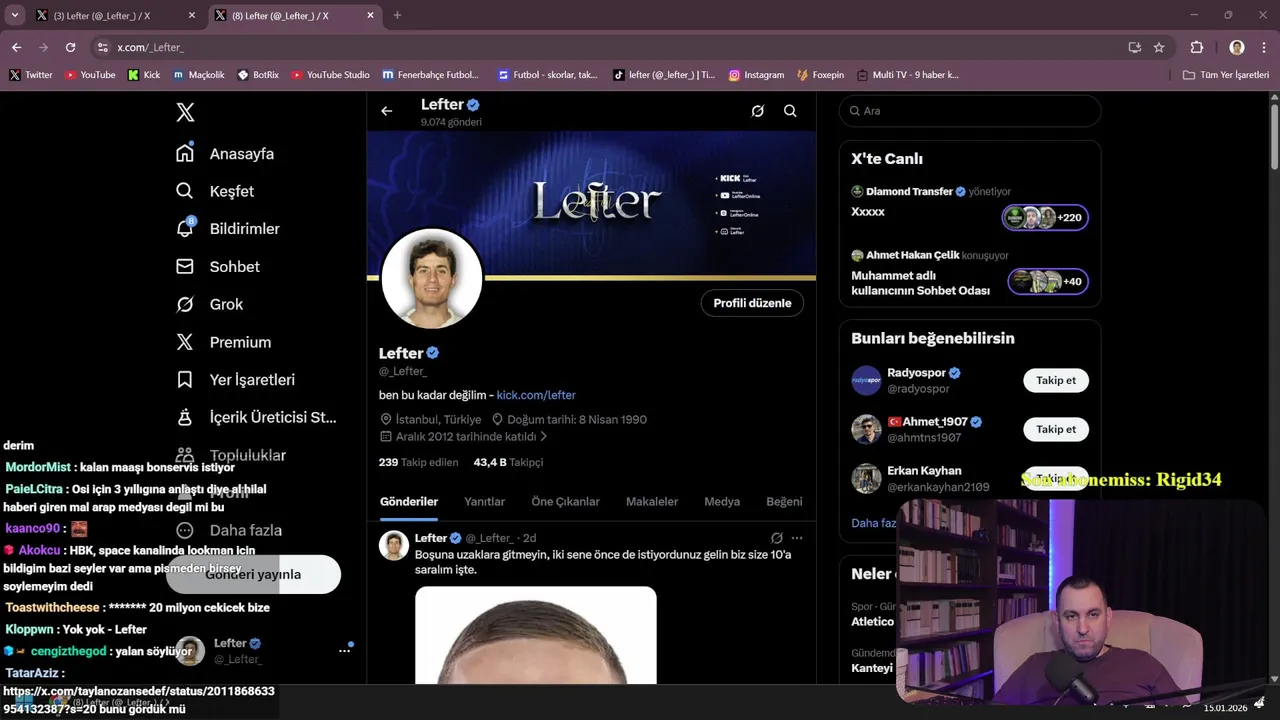
Task: Open the YouTube bookmark in bookmarks bar
Action: pos(90,75)
